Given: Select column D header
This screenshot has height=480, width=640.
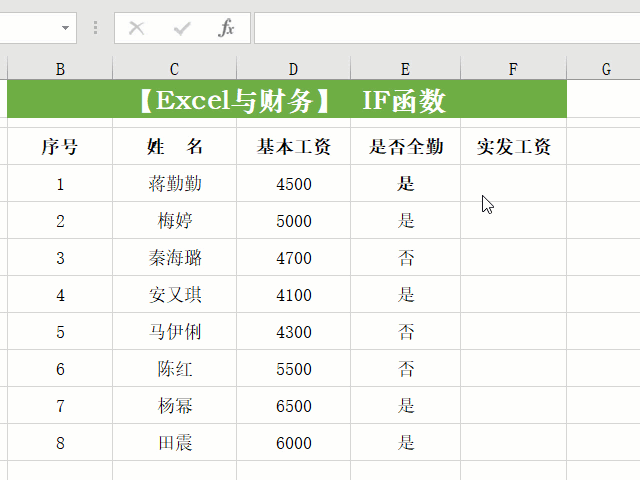Looking at the screenshot, I should 293,69.
